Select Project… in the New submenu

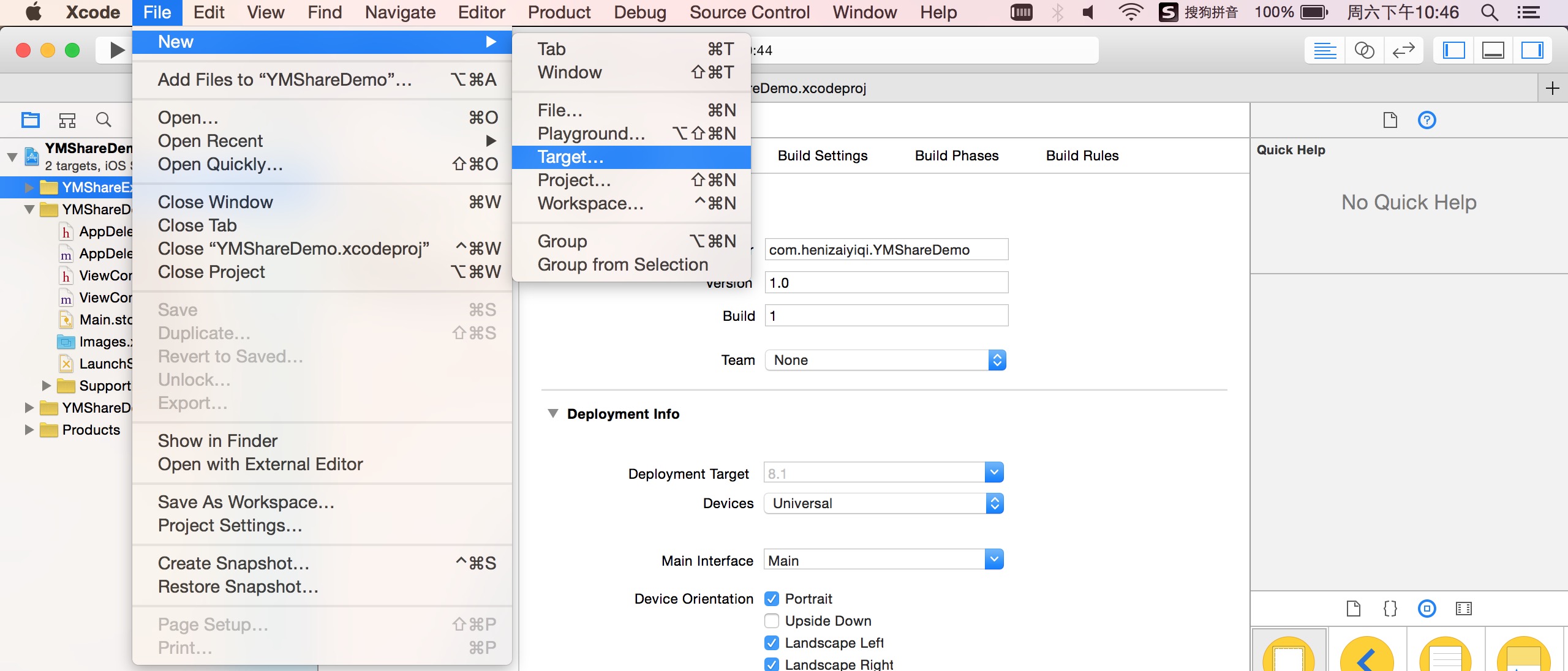click(x=631, y=180)
